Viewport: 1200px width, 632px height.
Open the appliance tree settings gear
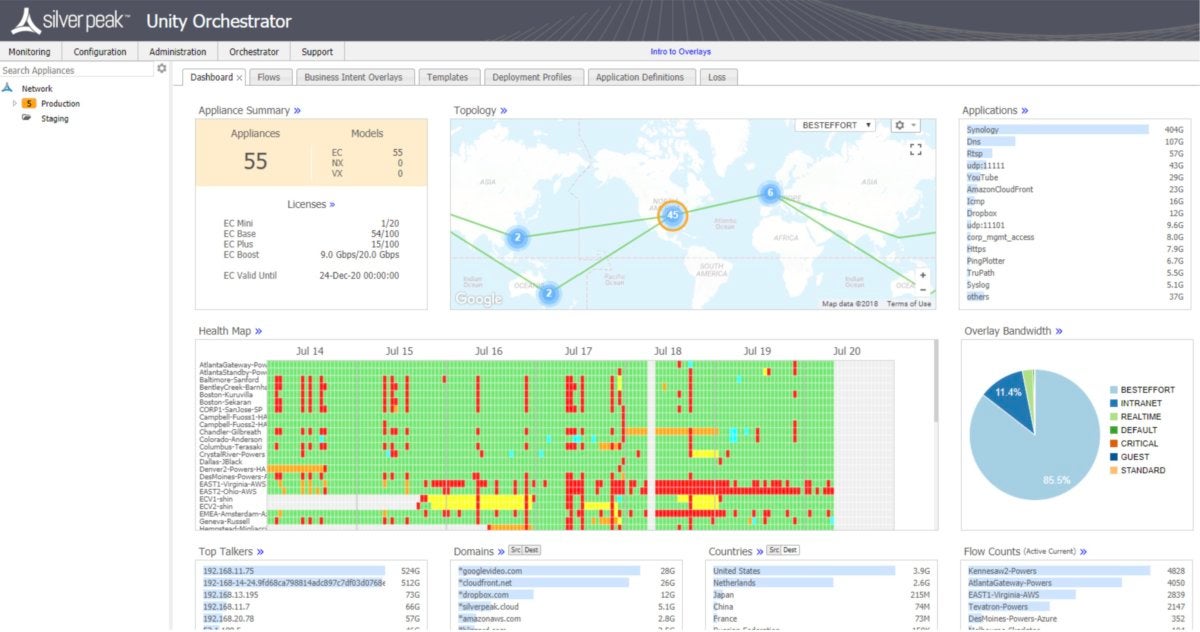[x=162, y=69]
